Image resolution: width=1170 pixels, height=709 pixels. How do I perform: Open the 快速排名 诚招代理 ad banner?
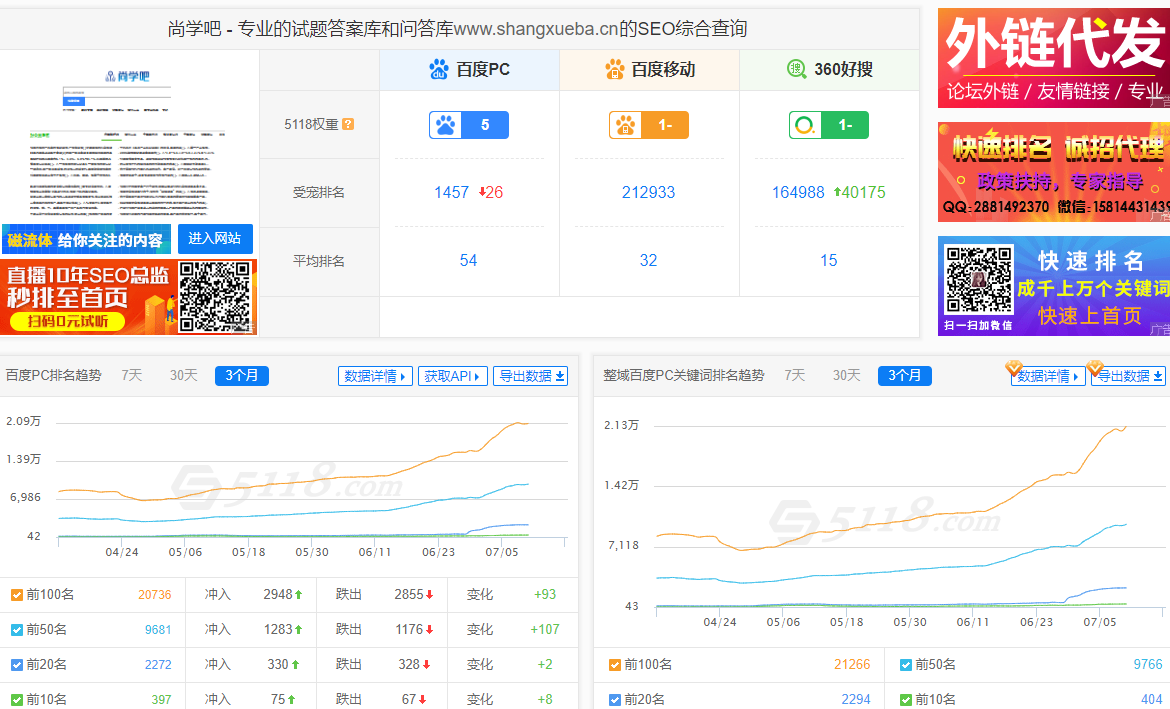(1054, 172)
